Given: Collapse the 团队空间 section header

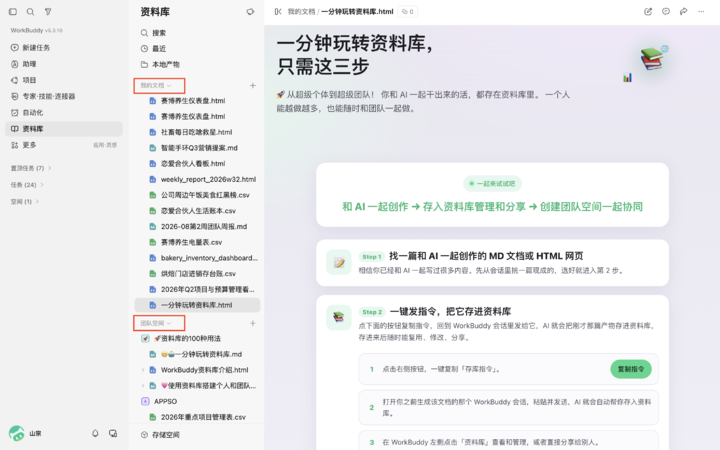Looking at the screenshot, I should click(156, 323).
